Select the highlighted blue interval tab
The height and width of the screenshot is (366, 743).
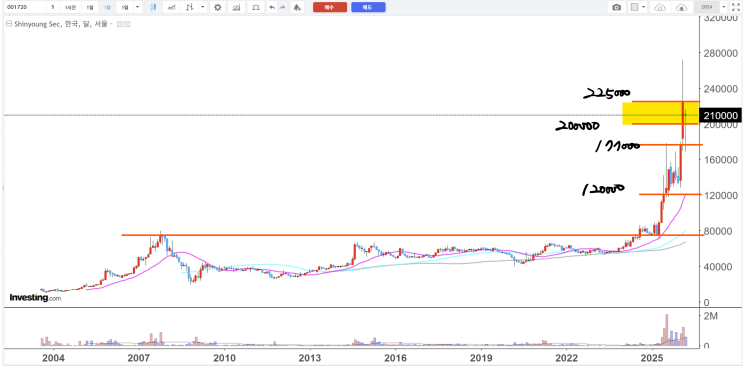[108, 7]
